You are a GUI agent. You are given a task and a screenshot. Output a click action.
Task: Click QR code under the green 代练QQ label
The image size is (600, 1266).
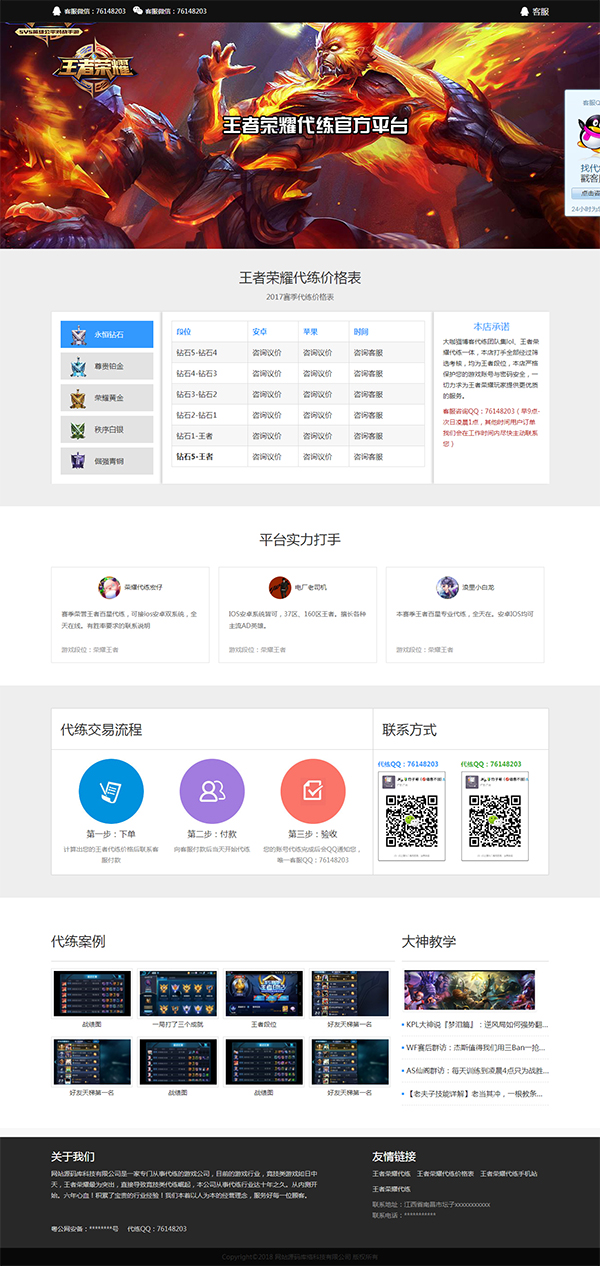[495, 819]
